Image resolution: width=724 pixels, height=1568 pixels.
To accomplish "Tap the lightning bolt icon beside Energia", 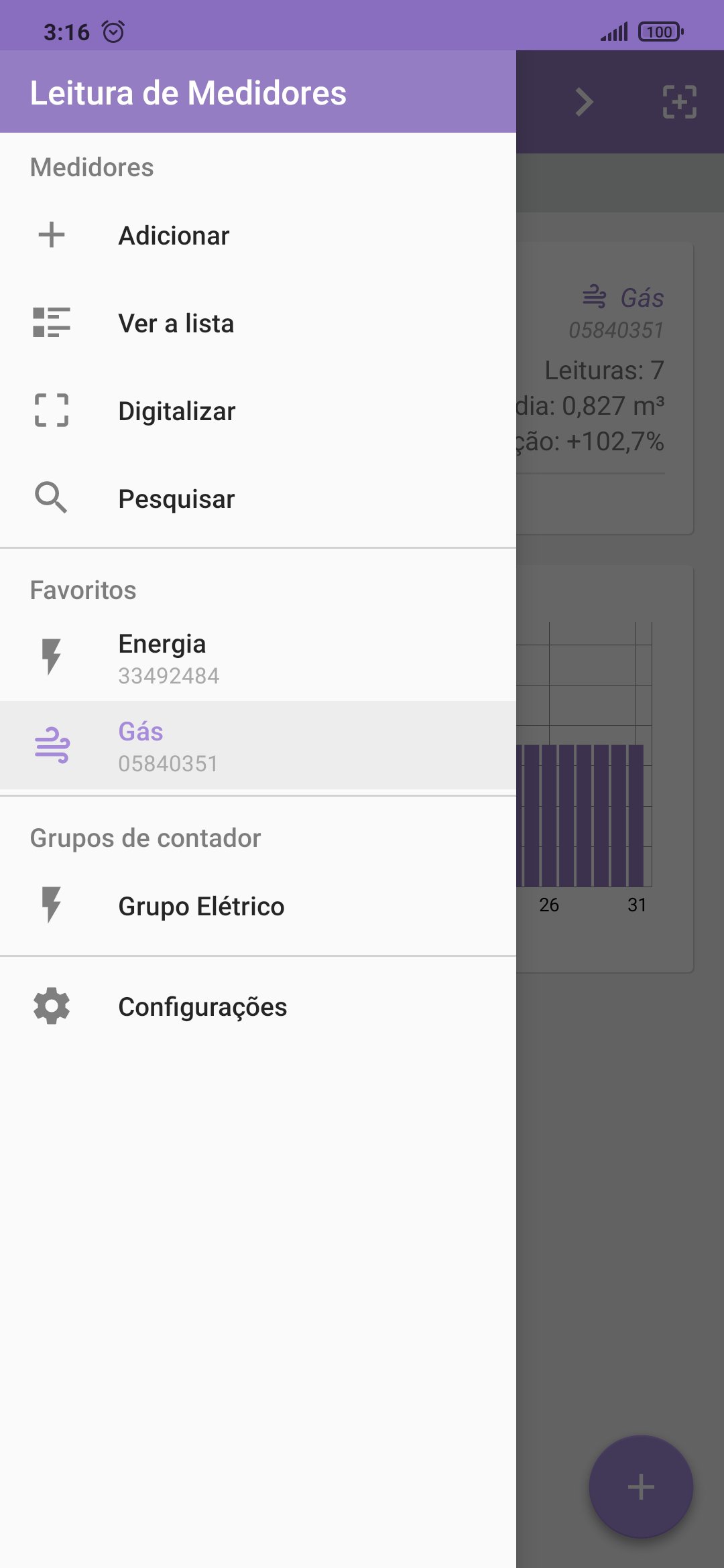I will 52,657.
